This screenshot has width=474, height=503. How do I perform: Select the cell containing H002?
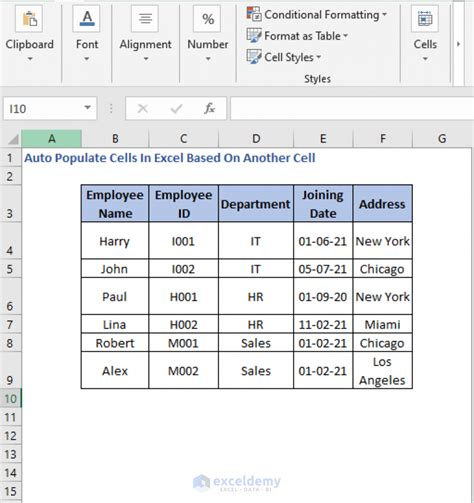pos(184,324)
